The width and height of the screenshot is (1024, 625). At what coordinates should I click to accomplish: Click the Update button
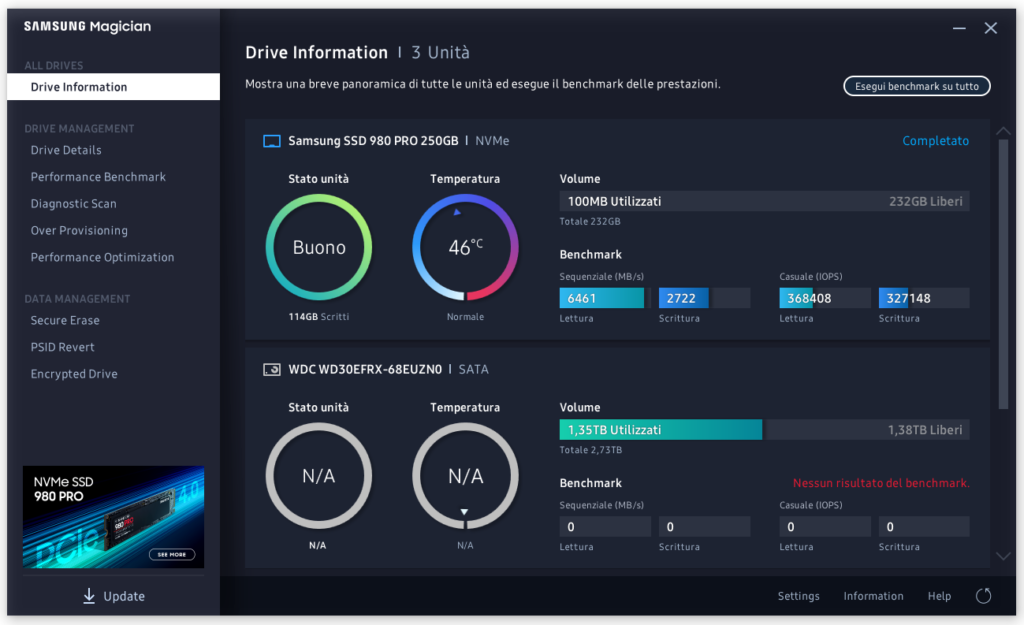pyautogui.click(x=114, y=596)
